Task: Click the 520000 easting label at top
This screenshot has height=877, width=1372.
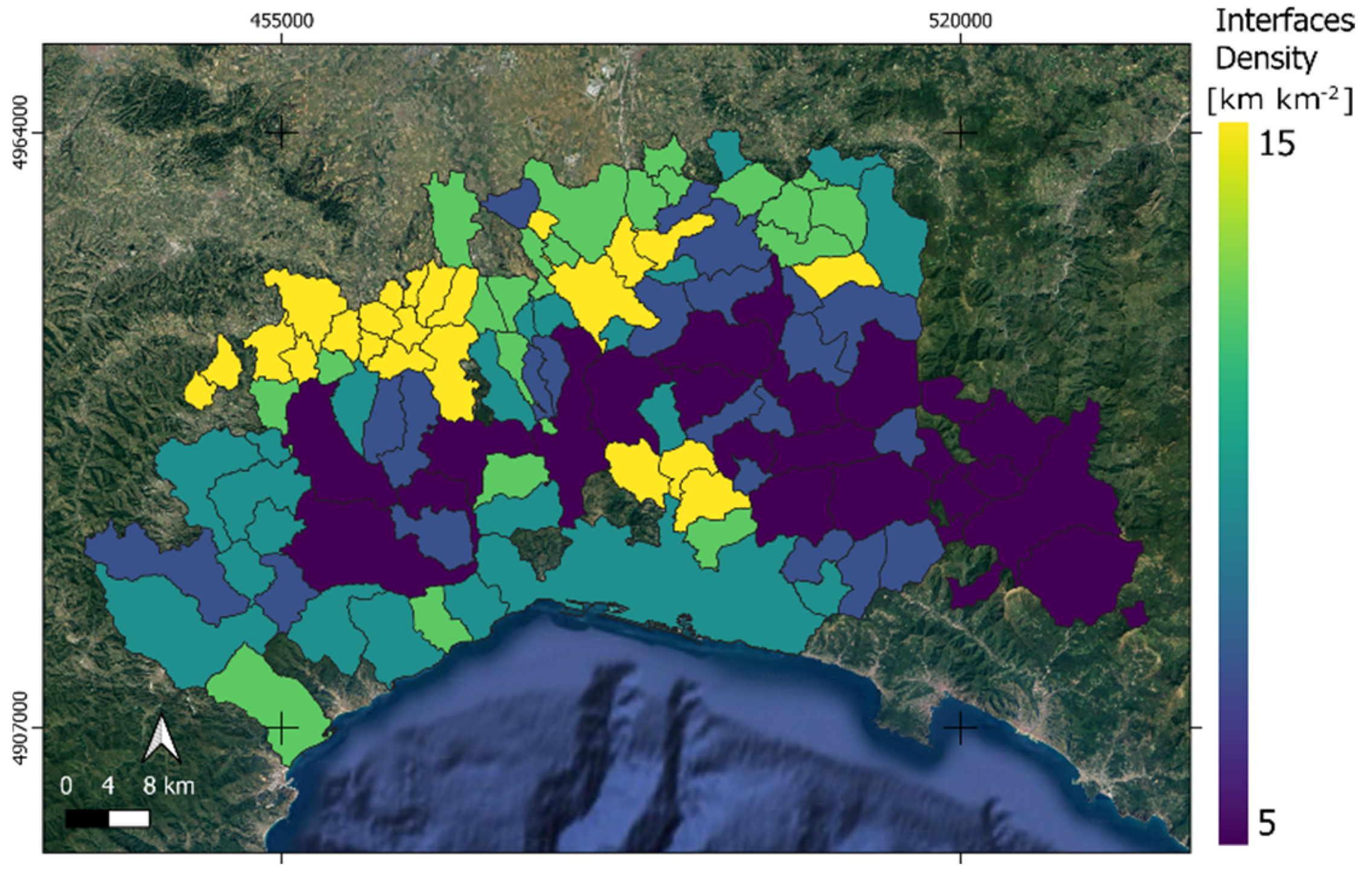Action: coord(960,21)
